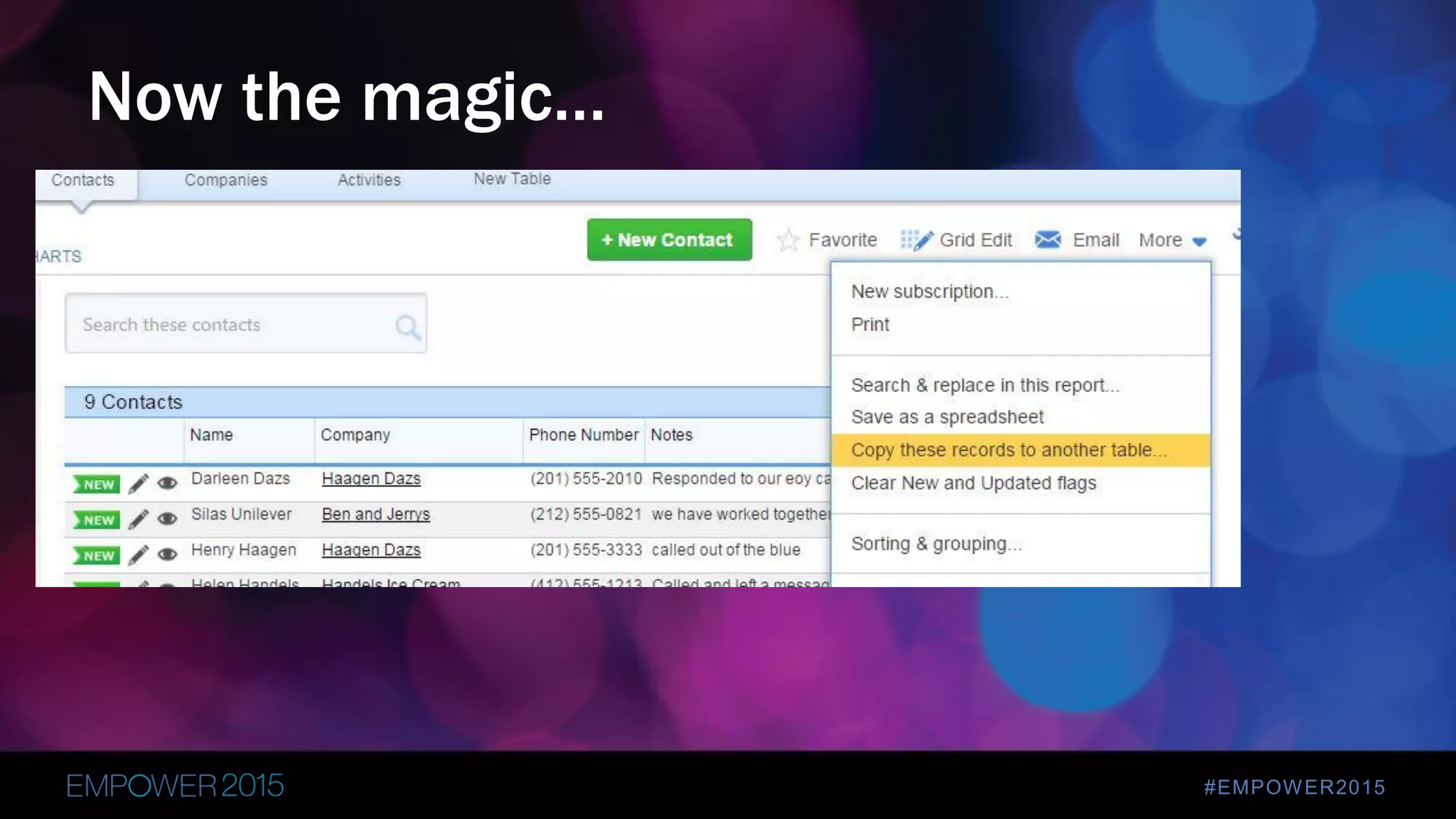Click the name Darleen Dazs
The height and width of the screenshot is (819, 1456).
click(x=240, y=479)
